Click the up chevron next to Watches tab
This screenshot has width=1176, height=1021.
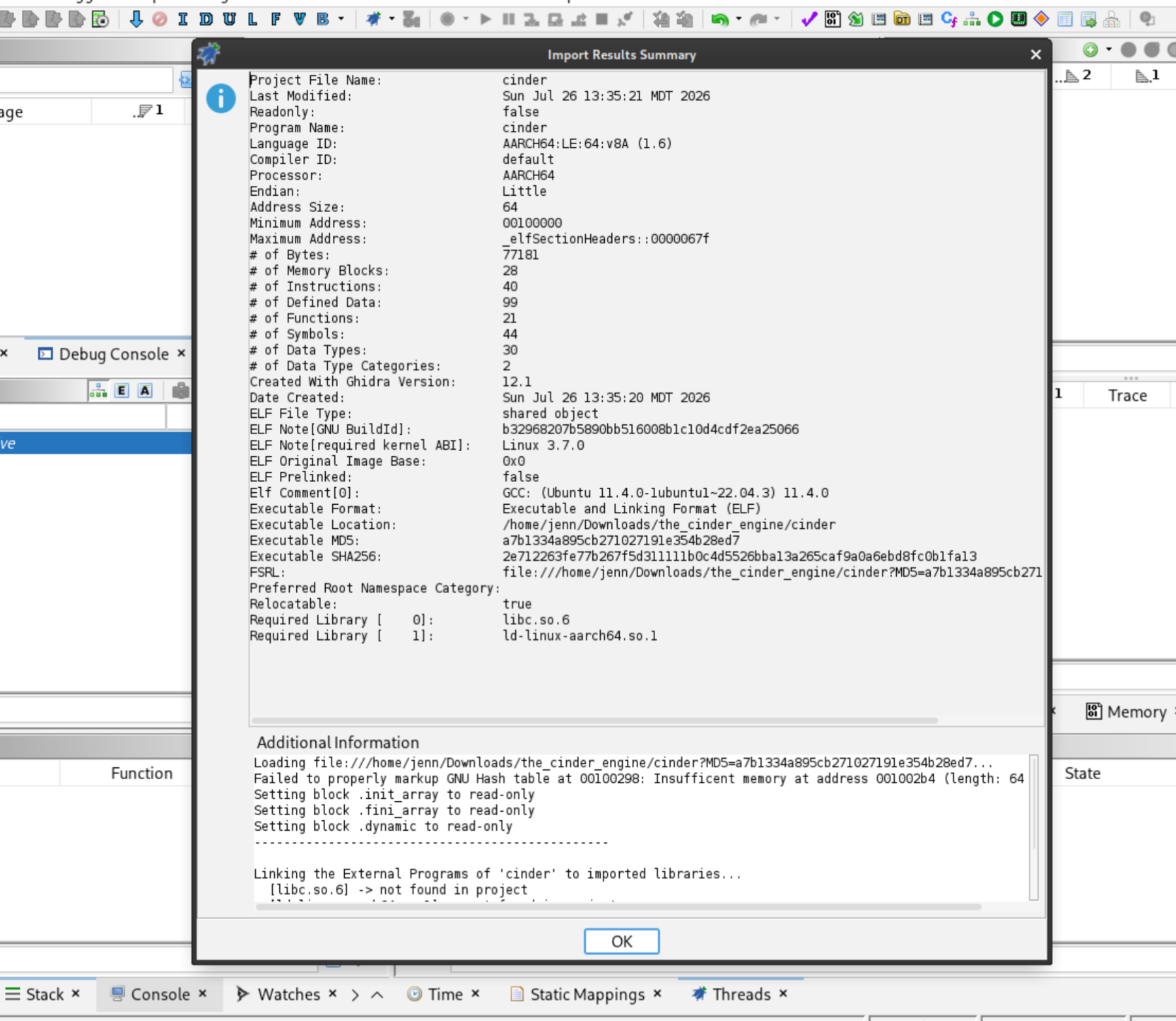[x=377, y=995]
